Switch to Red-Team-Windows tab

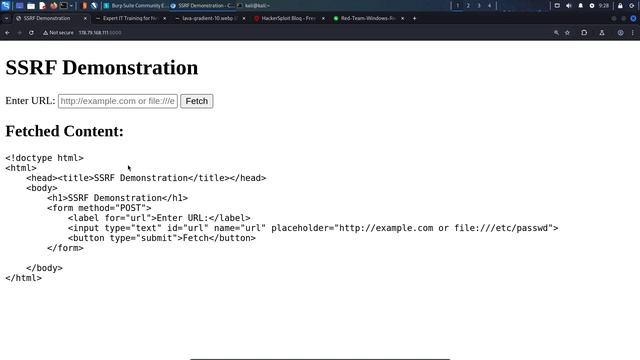[367, 18]
